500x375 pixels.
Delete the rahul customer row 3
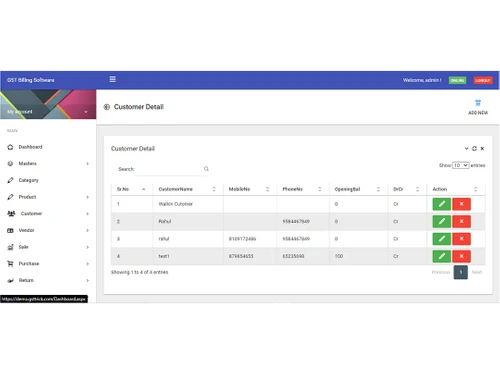(x=461, y=239)
